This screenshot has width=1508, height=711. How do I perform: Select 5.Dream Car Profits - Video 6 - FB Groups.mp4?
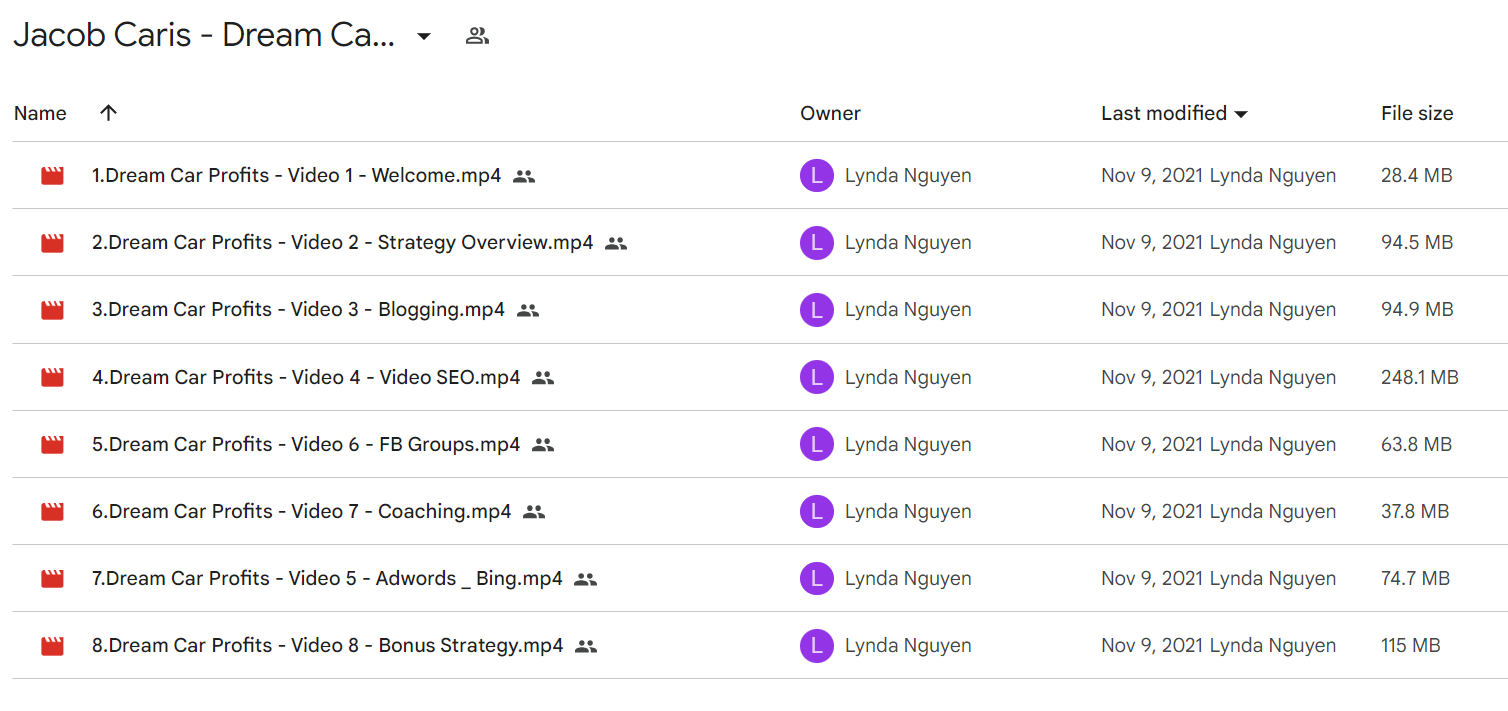click(306, 444)
